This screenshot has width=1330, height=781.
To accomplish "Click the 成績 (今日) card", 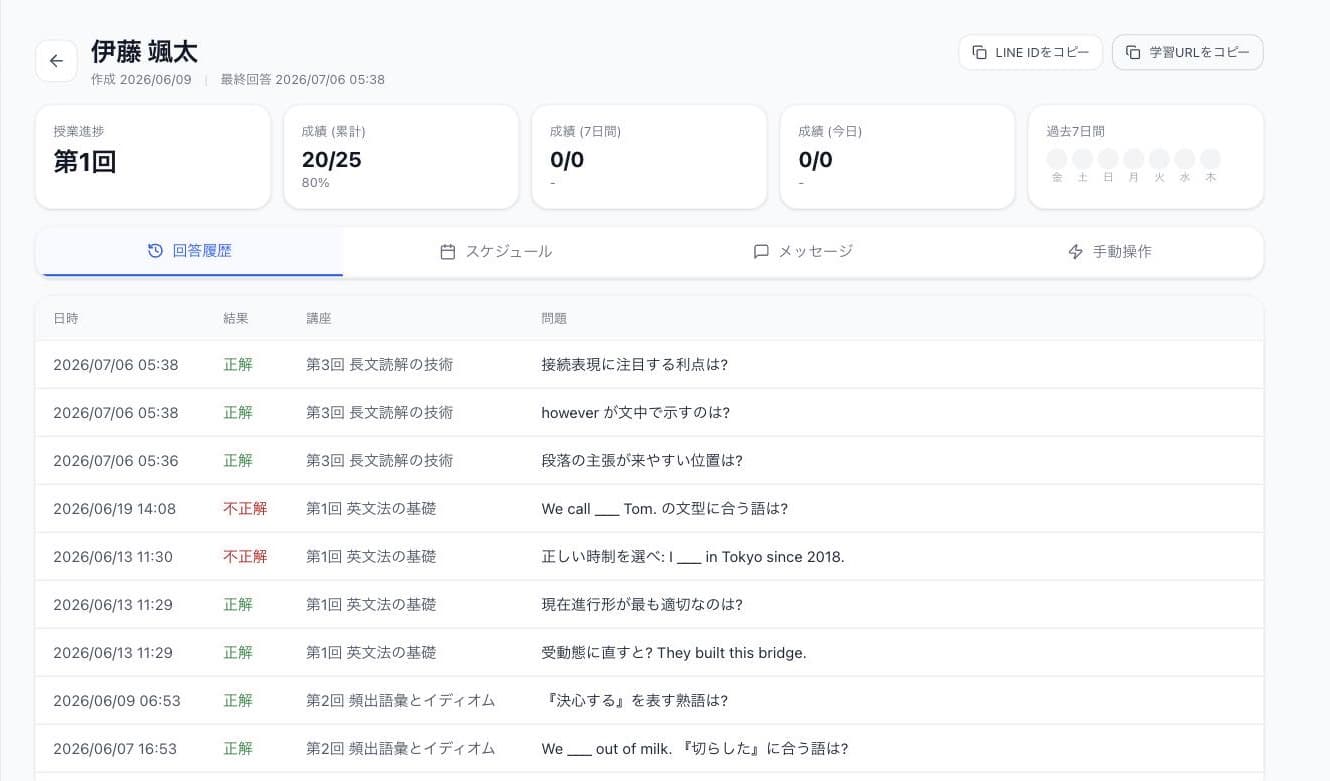I will [x=897, y=157].
